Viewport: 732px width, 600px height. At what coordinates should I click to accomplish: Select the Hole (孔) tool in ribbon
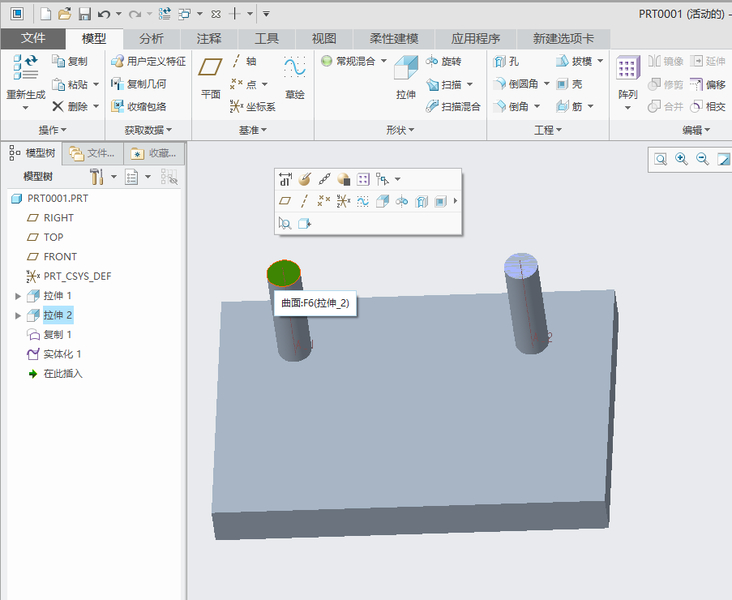coord(506,61)
